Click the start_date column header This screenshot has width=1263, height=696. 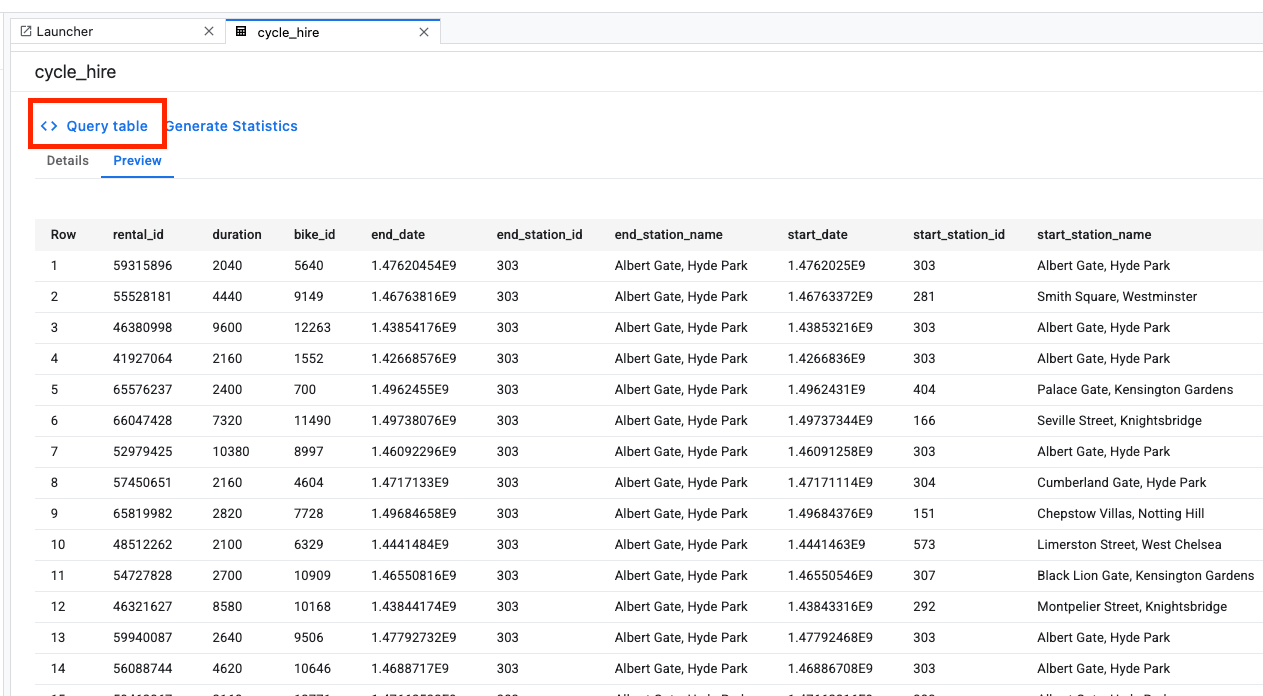pyautogui.click(x=817, y=234)
